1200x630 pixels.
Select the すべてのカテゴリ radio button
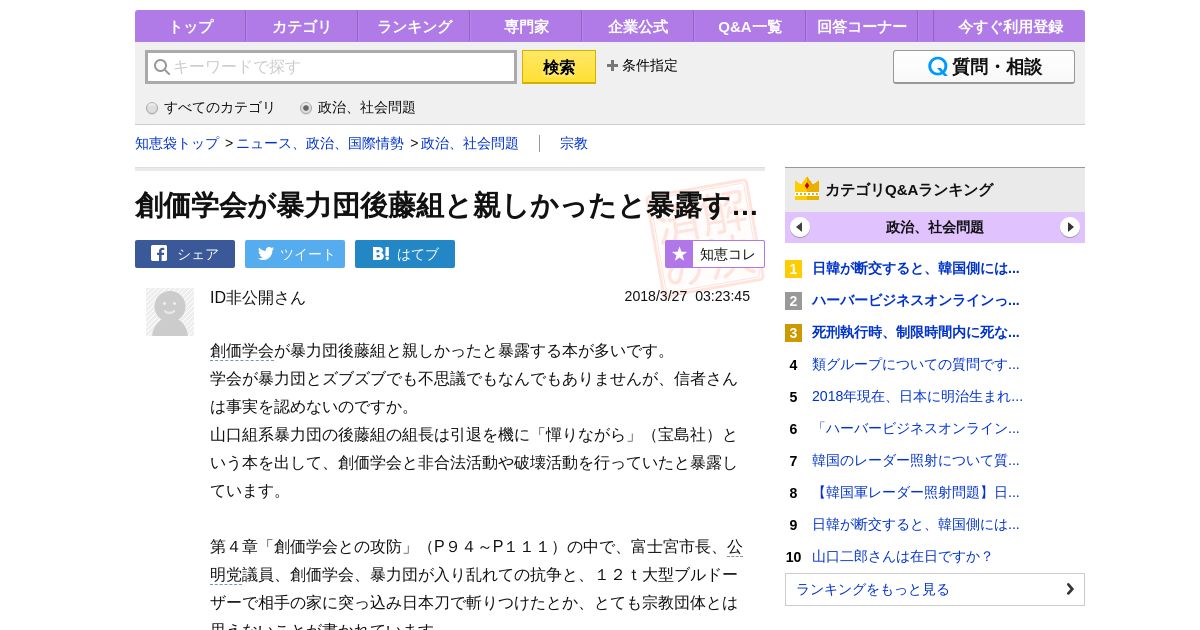point(152,108)
